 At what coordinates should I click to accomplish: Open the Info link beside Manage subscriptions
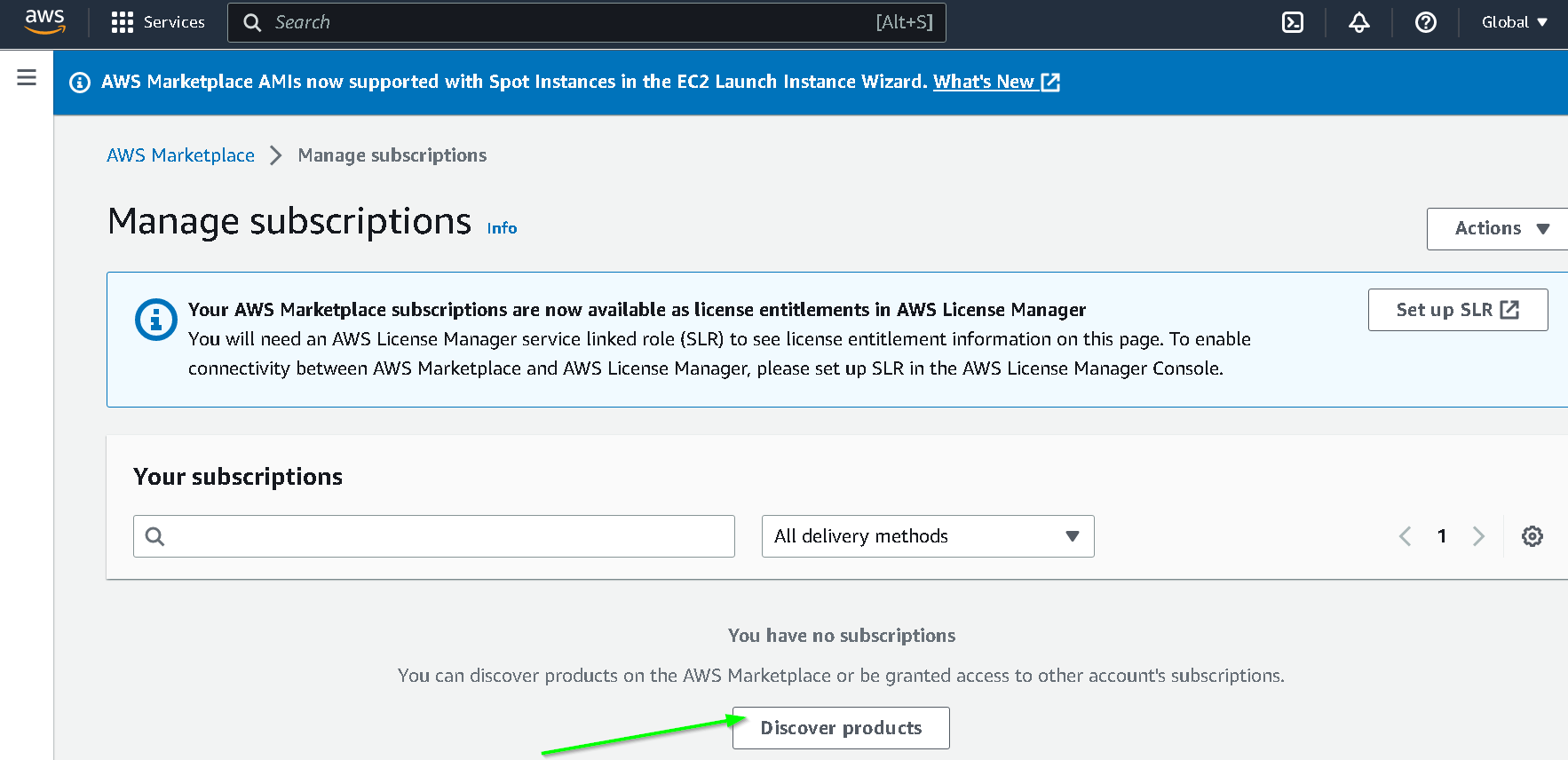click(502, 228)
